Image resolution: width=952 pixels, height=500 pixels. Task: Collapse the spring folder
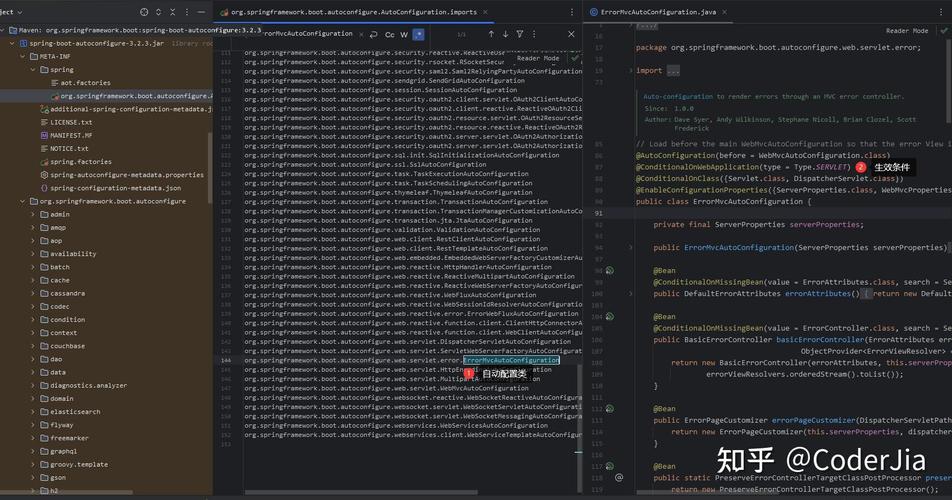[33, 70]
